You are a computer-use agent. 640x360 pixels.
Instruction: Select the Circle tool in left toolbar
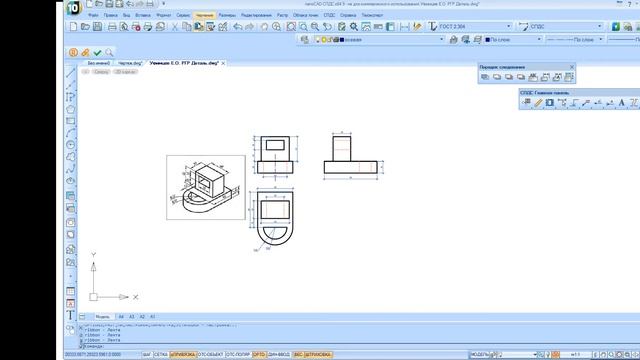pyautogui.click(x=71, y=145)
